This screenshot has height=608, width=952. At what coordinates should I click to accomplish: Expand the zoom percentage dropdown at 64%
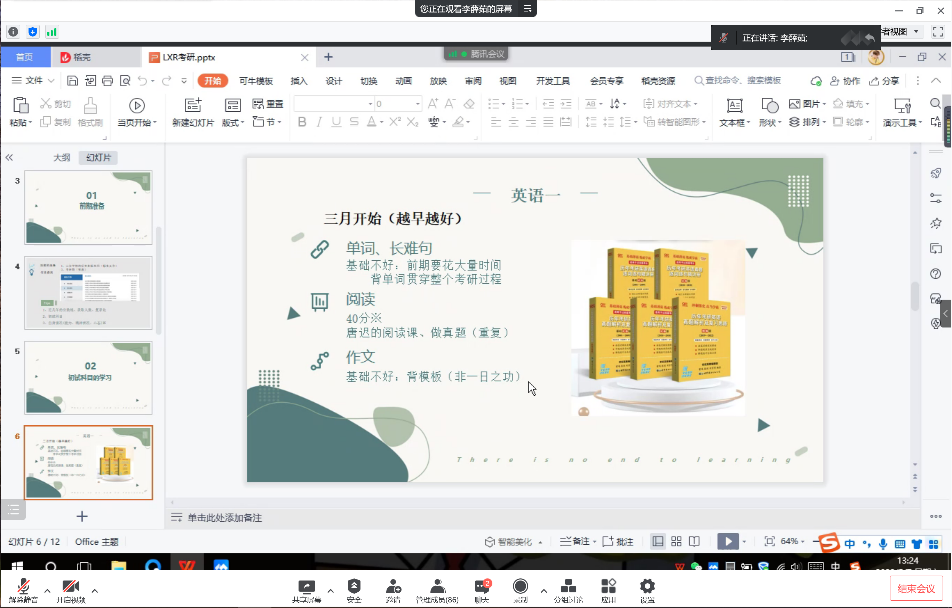click(x=805, y=541)
